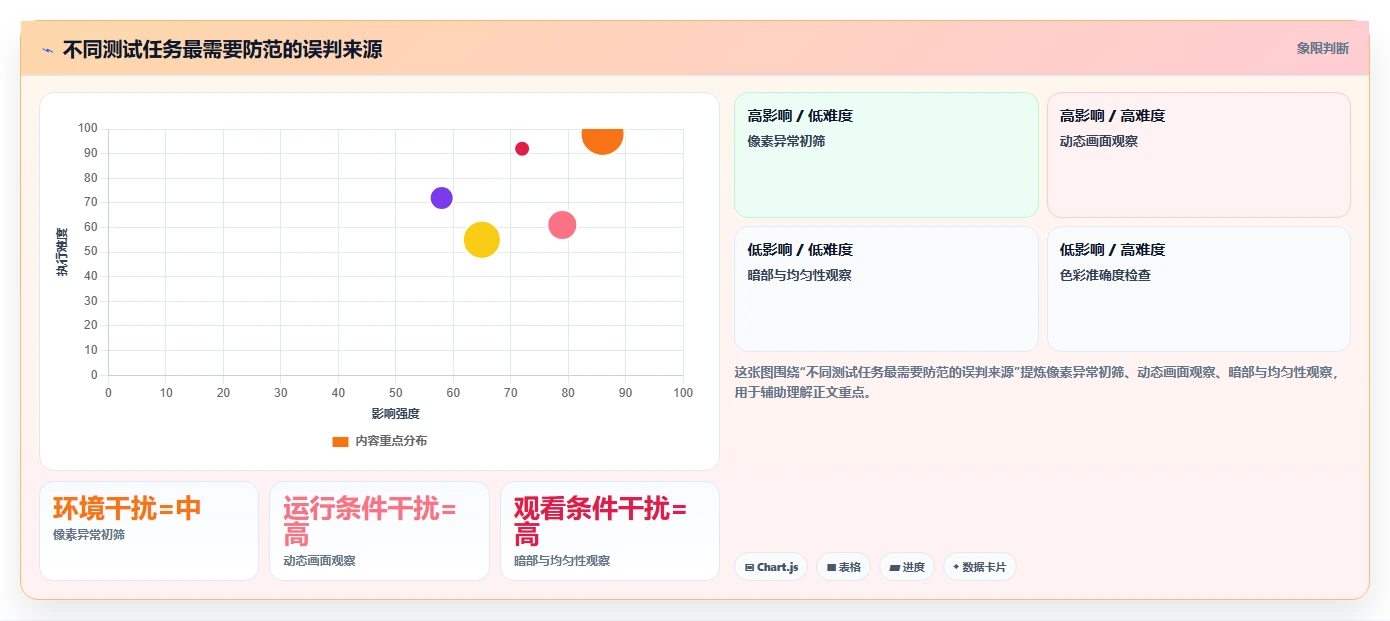Open the 高影响 / 低难度 quadrant card

pyautogui.click(x=886, y=155)
